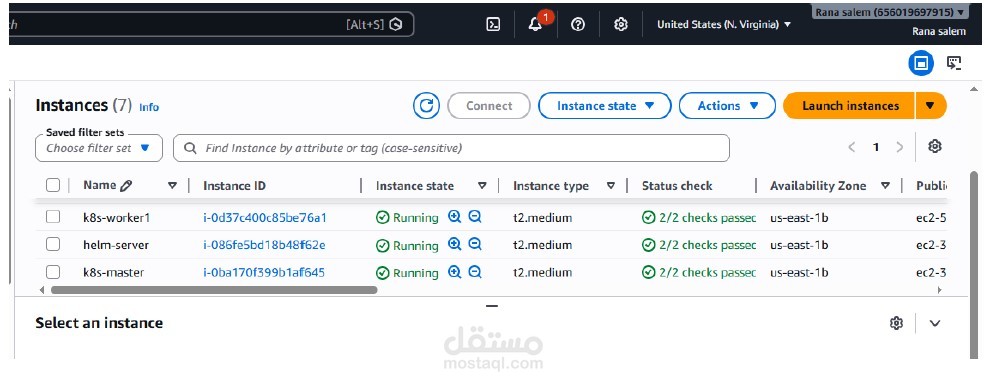
Task: Click page number 1 in pagination
Action: (x=876, y=147)
